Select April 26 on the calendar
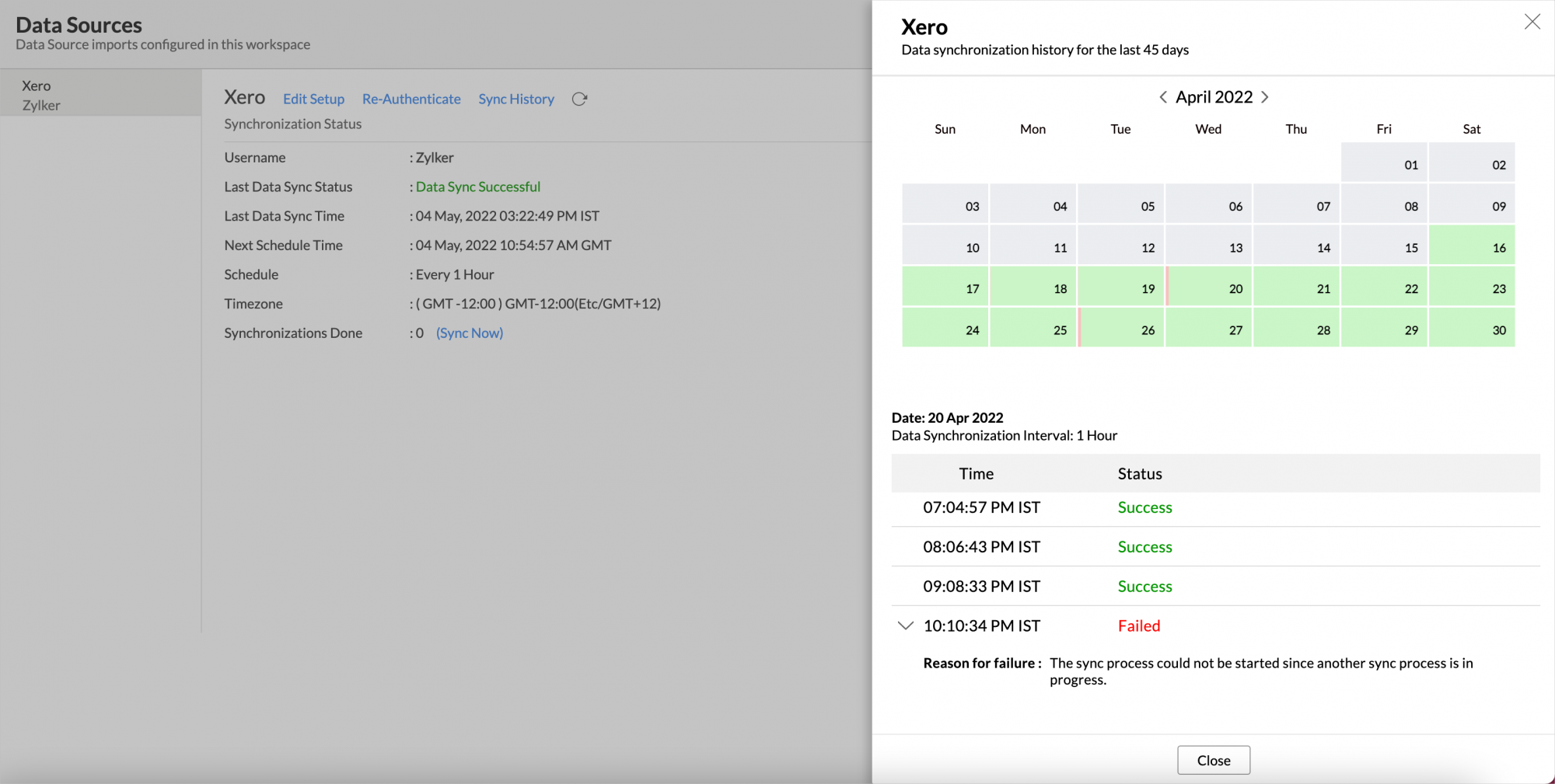Screen dimensions: 1555x784 pyautogui.click(x=1121, y=327)
